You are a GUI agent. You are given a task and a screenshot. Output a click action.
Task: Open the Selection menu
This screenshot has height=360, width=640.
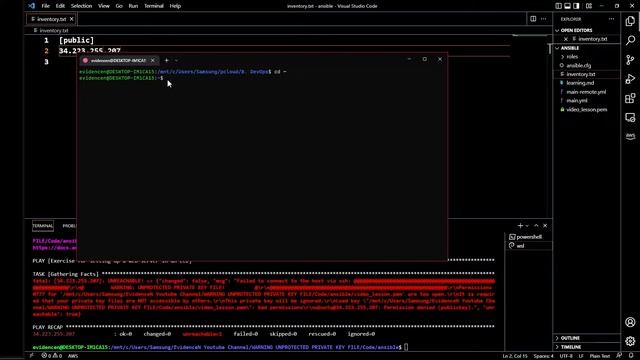[81, 6]
